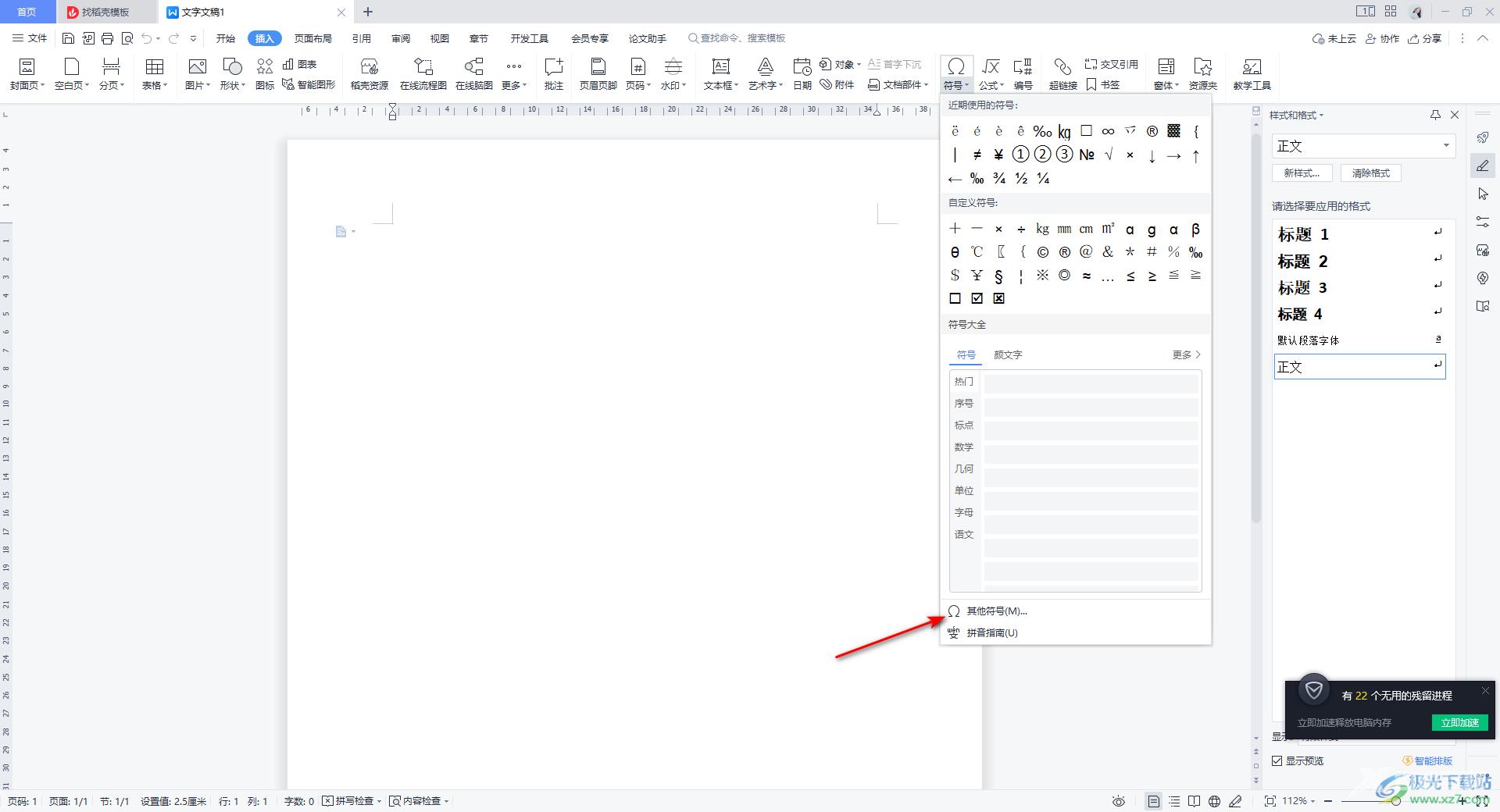The width and height of the screenshot is (1500, 812).
Task: Switch to web layout view icon
Action: (1214, 801)
